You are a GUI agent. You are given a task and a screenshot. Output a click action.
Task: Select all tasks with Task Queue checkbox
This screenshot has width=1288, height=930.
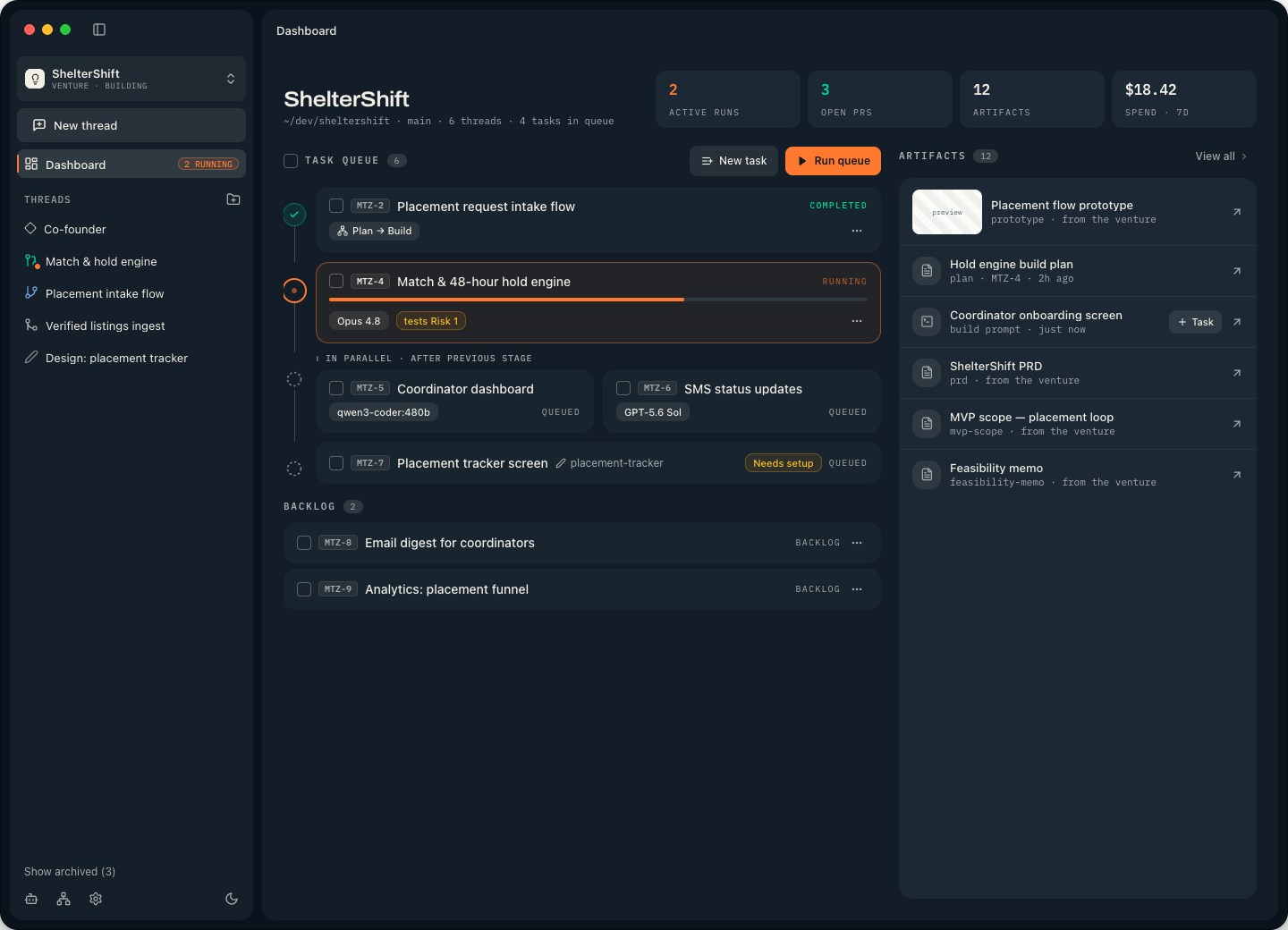tap(291, 161)
